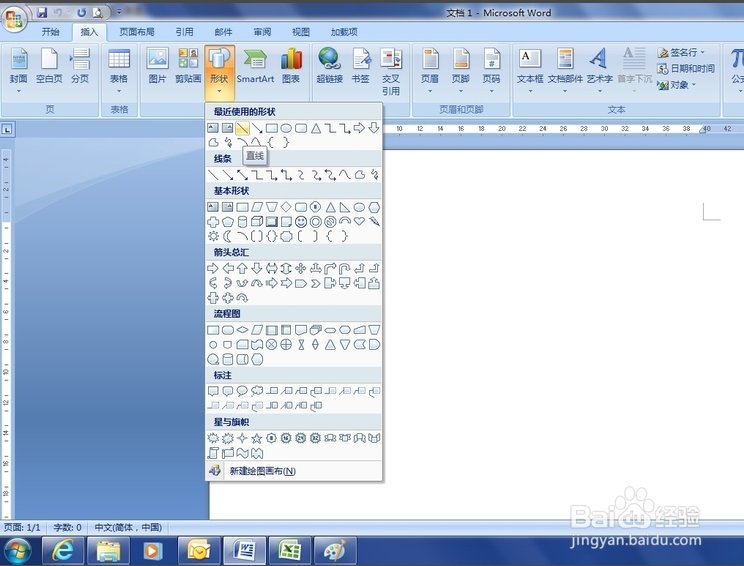This screenshot has width=744, height=566.
Task: Open the 签名行 dropdown arrow
Action: tap(703, 52)
